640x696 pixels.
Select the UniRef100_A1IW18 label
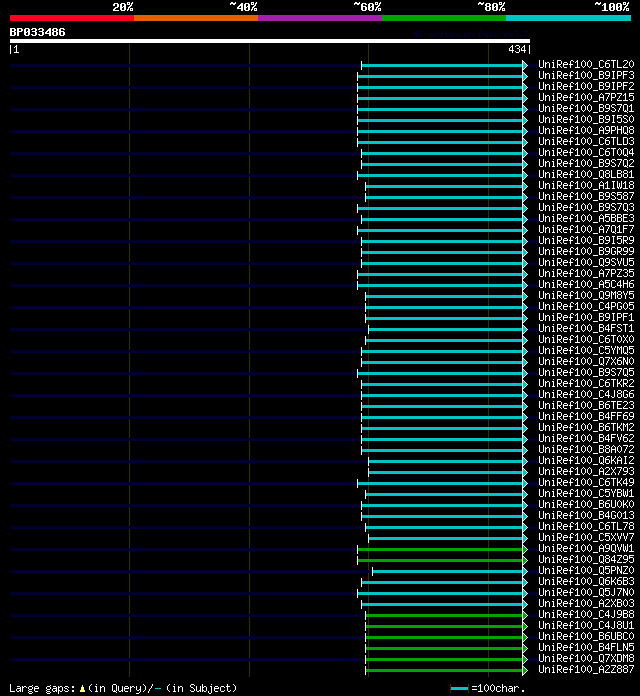[x=586, y=186]
